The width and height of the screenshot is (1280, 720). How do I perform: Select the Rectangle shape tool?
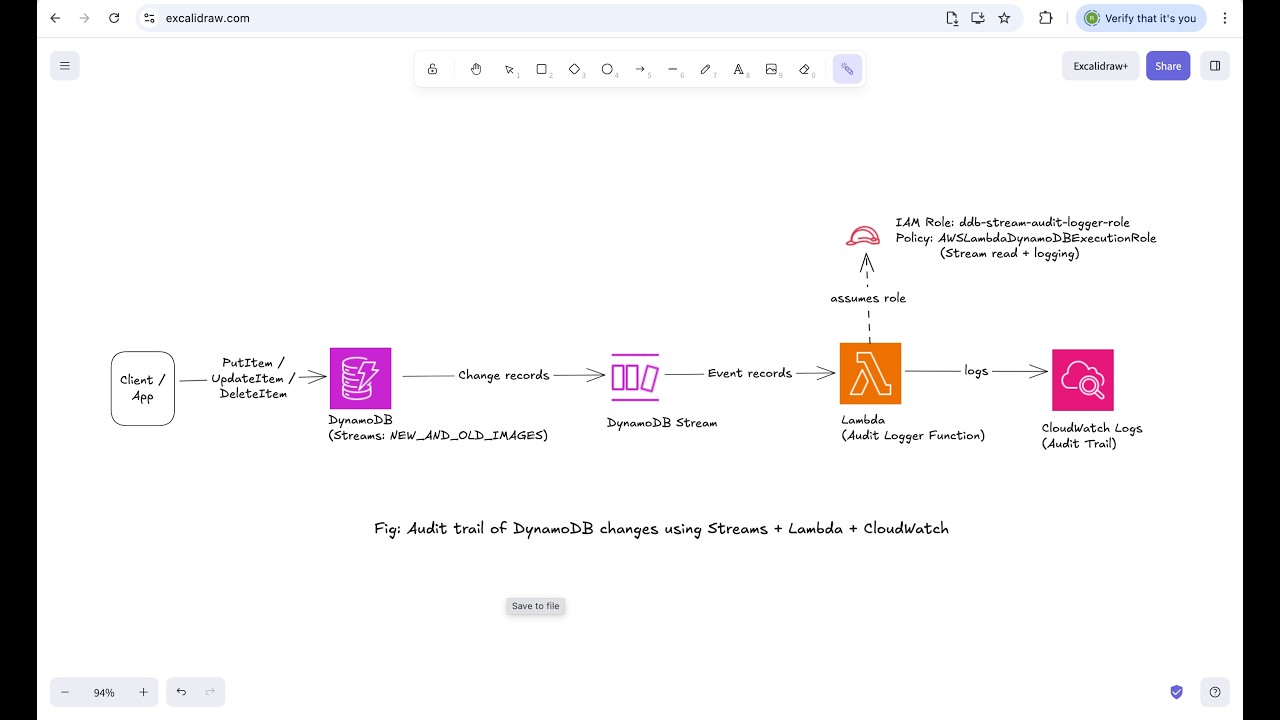pyautogui.click(x=542, y=69)
